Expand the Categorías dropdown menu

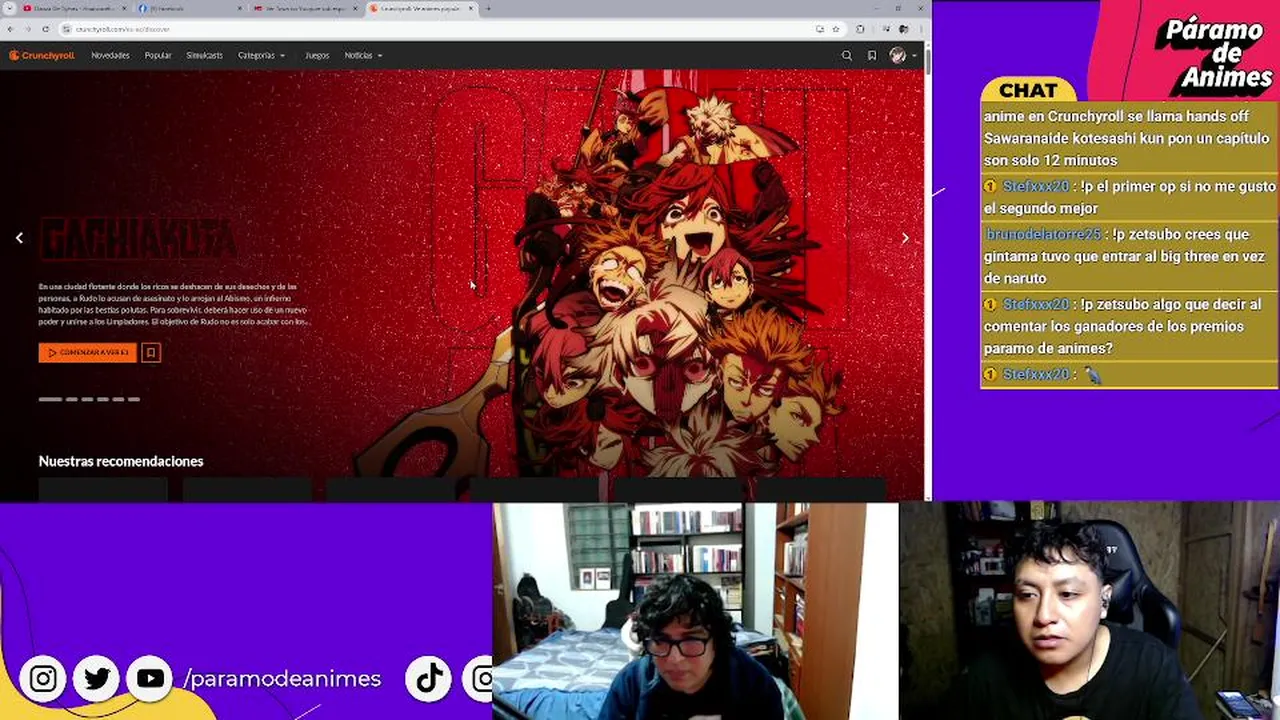(261, 56)
